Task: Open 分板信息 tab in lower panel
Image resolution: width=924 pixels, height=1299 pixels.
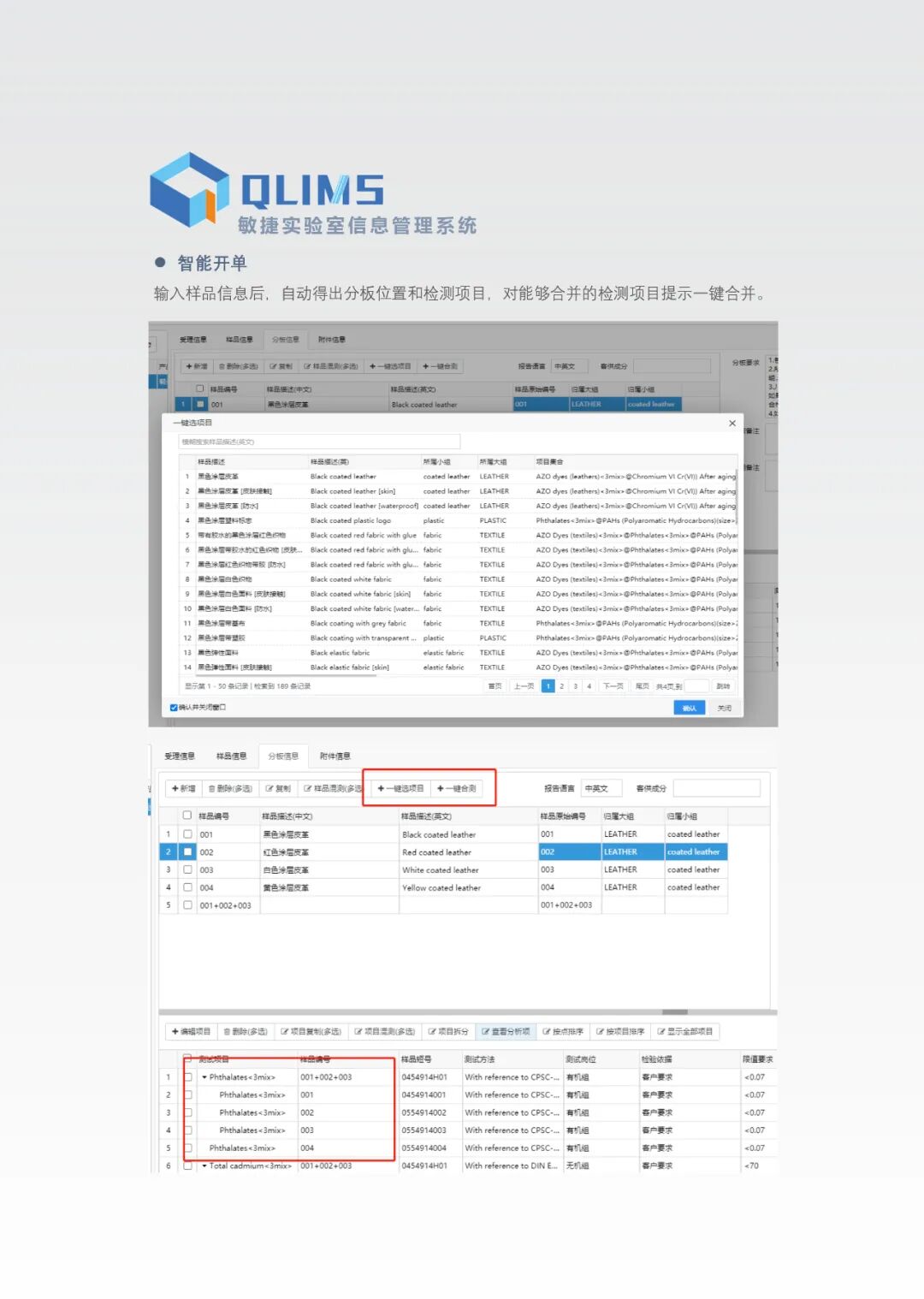Action: pyautogui.click(x=283, y=756)
